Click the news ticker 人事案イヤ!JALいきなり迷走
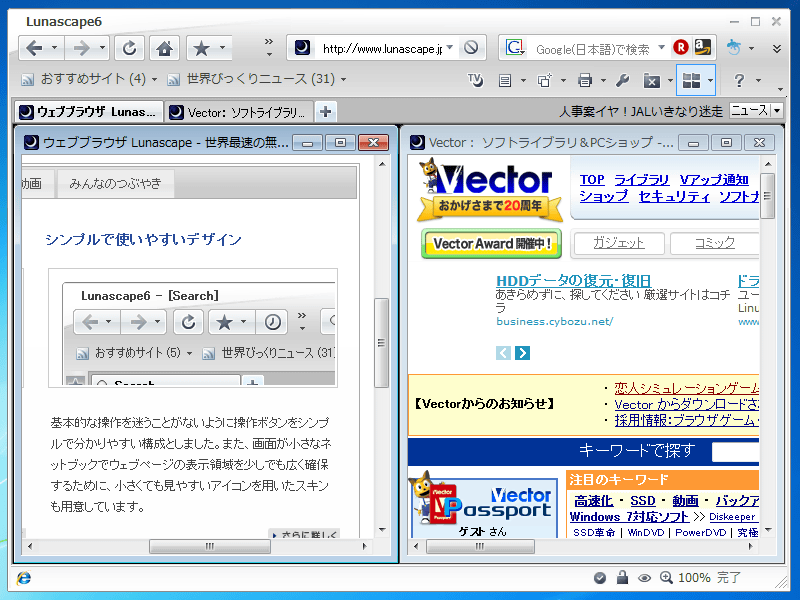Screen dimensions: 800x600 click(x=641, y=111)
